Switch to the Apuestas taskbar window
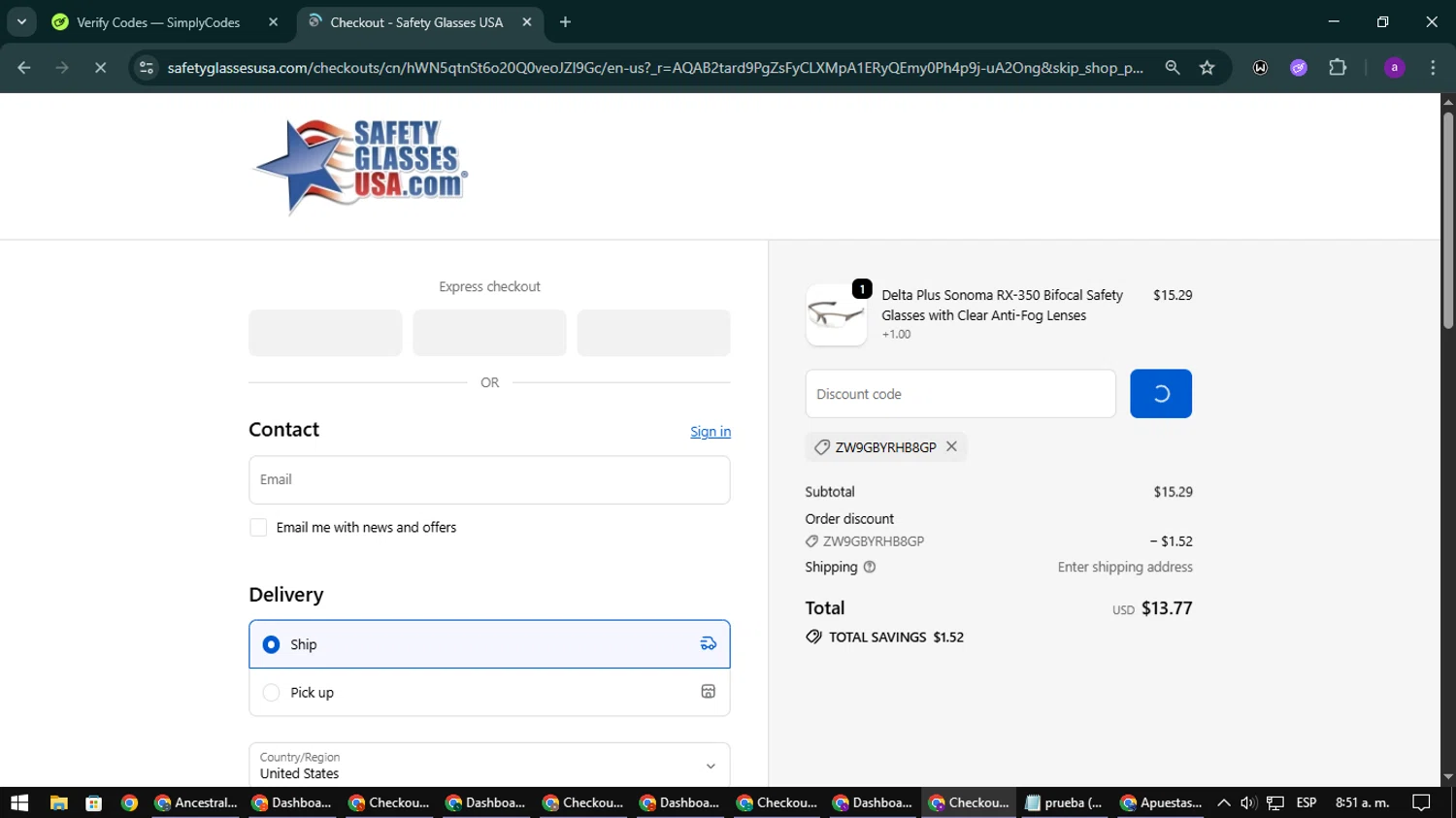This screenshot has height=818, width=1456. coord(1161,802)
